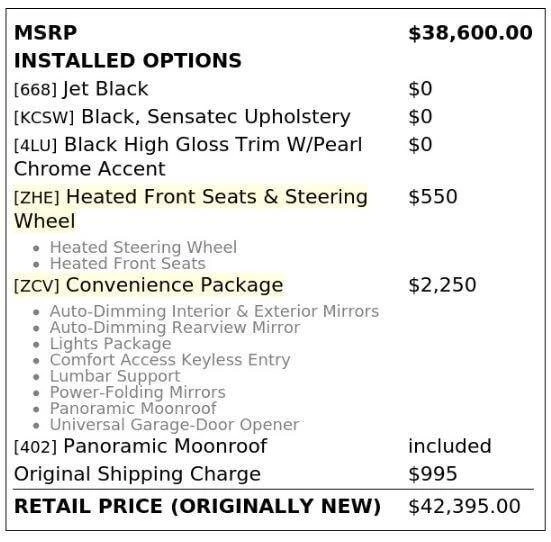Click the INSTALLED OPTIONS heading
This screenshot has height=542, width=551.
point(128,60)
